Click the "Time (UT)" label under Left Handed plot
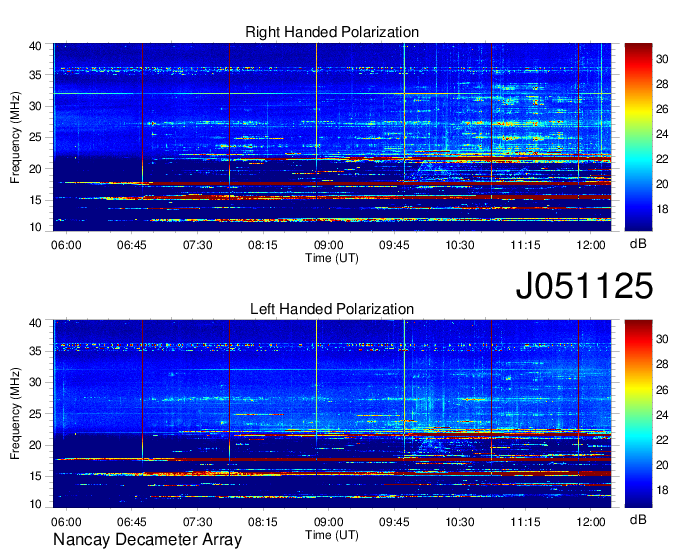Image resolution: width=680 pixels, height=552 pixels. pos(332,535)
